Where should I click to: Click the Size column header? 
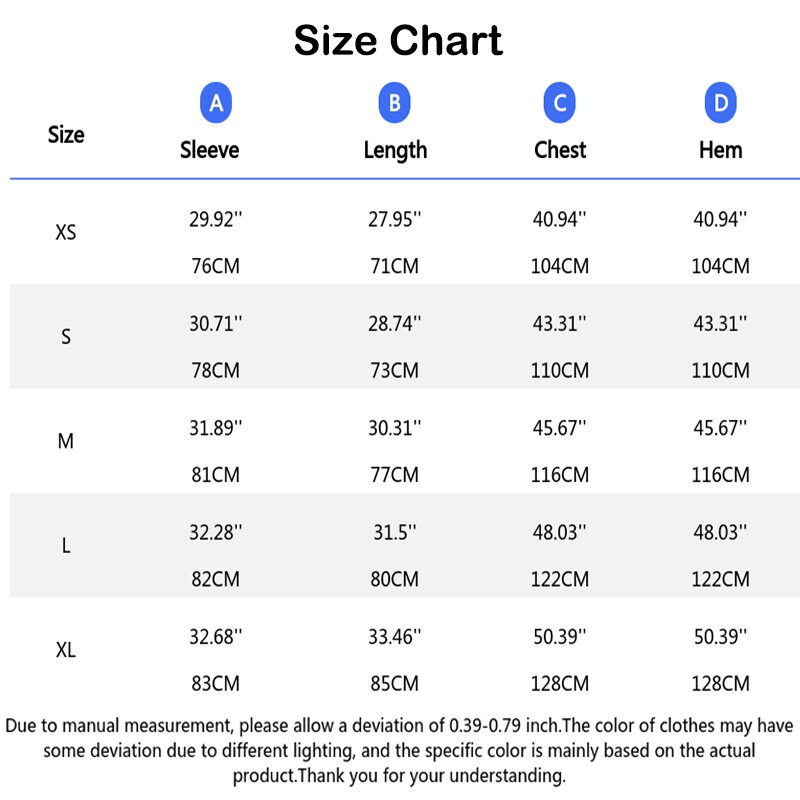(66, 135)
